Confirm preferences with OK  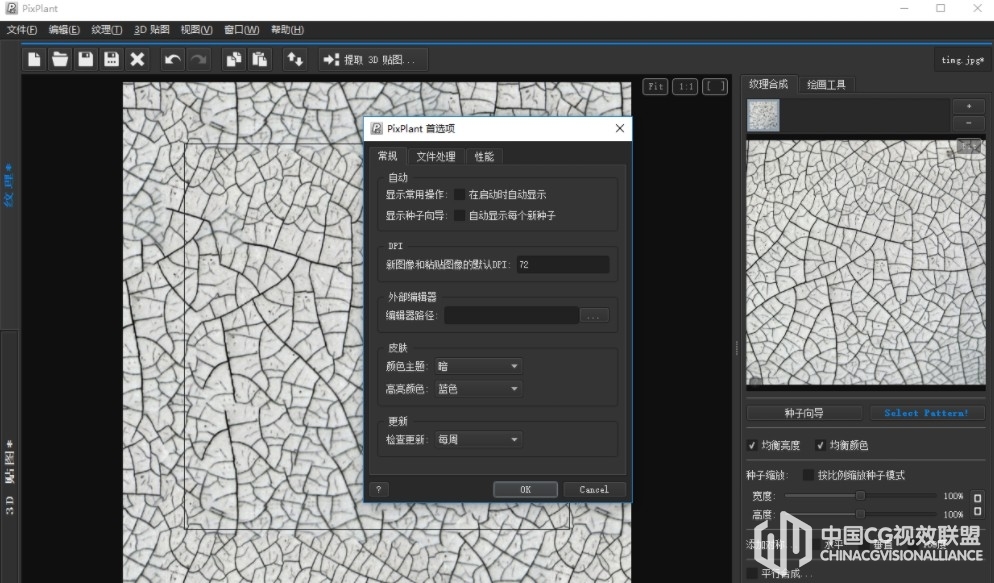click(526, 489)
